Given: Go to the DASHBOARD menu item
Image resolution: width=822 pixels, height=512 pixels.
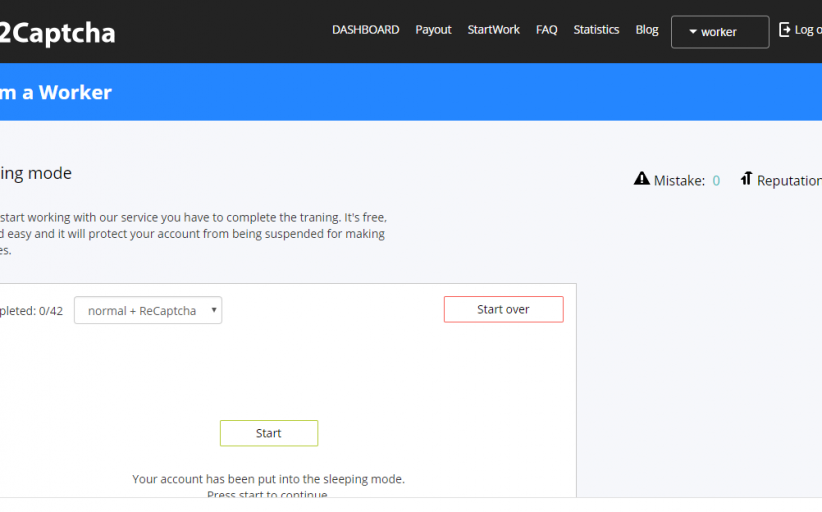Looking at the screenshot, I should pos(365,30).
